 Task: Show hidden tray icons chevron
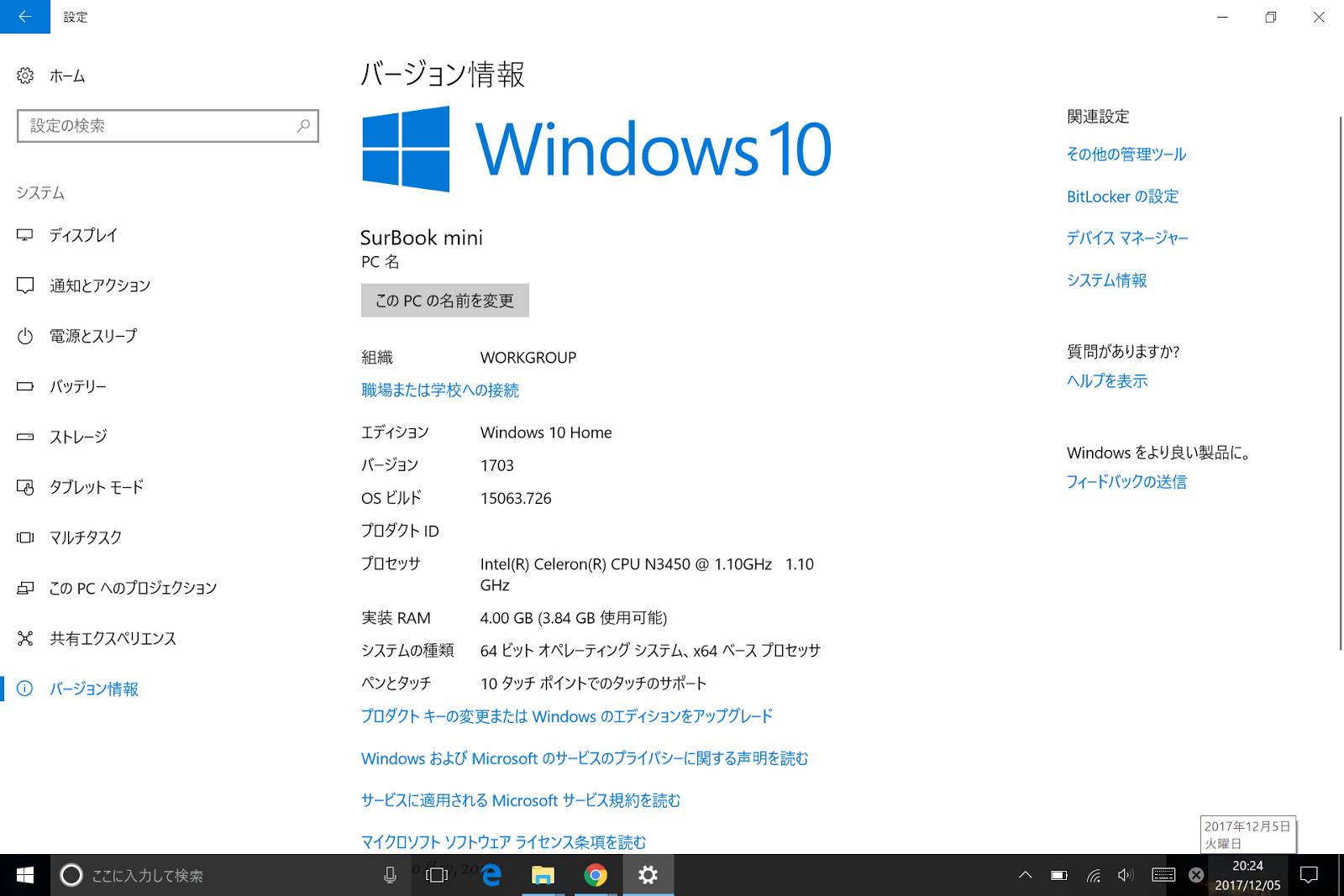tap(1026, 875)
